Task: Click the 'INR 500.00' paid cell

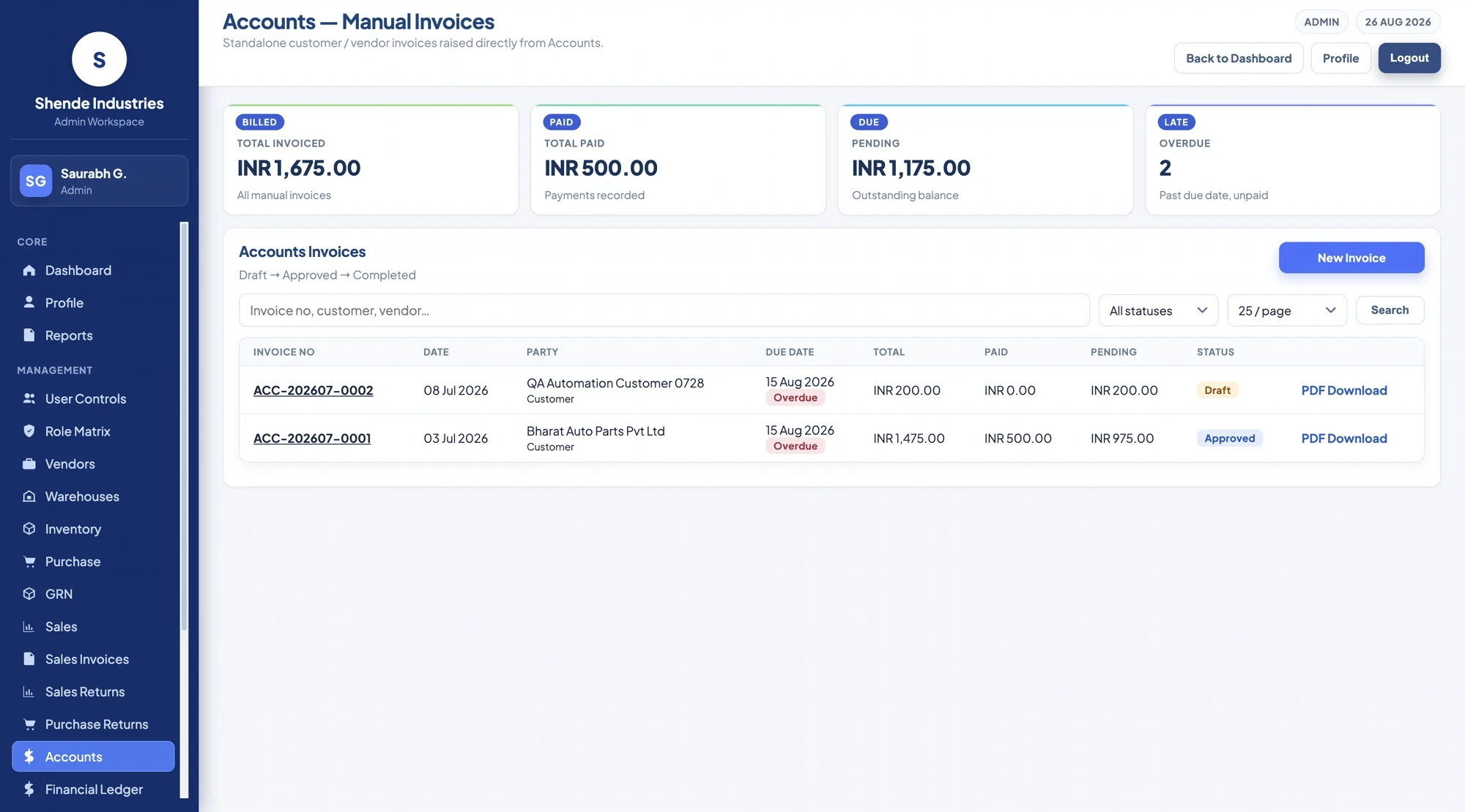Action: tap(1017, 438)
